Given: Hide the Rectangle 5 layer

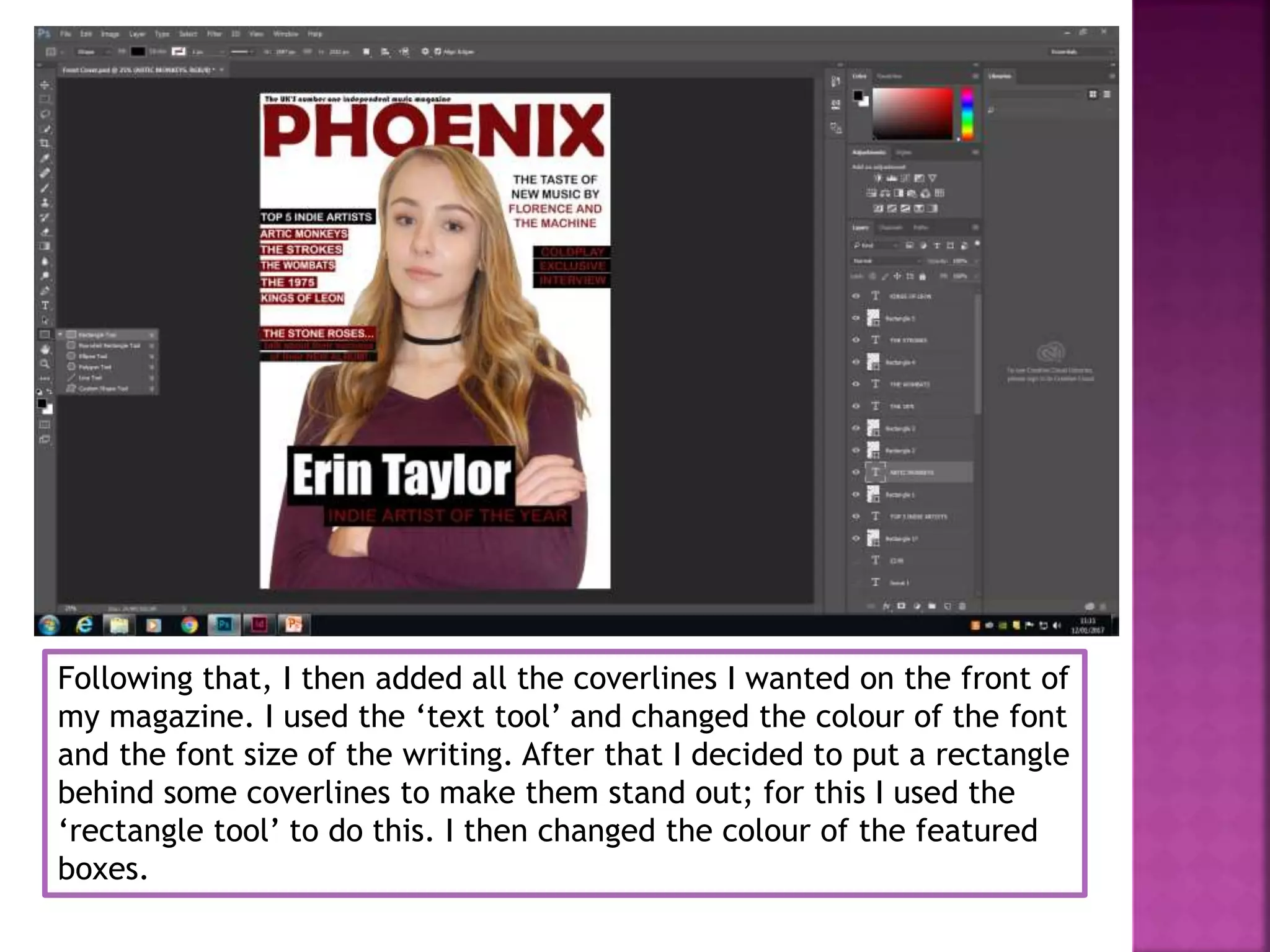Looking at the screenshot, I should tap(856, 318).
